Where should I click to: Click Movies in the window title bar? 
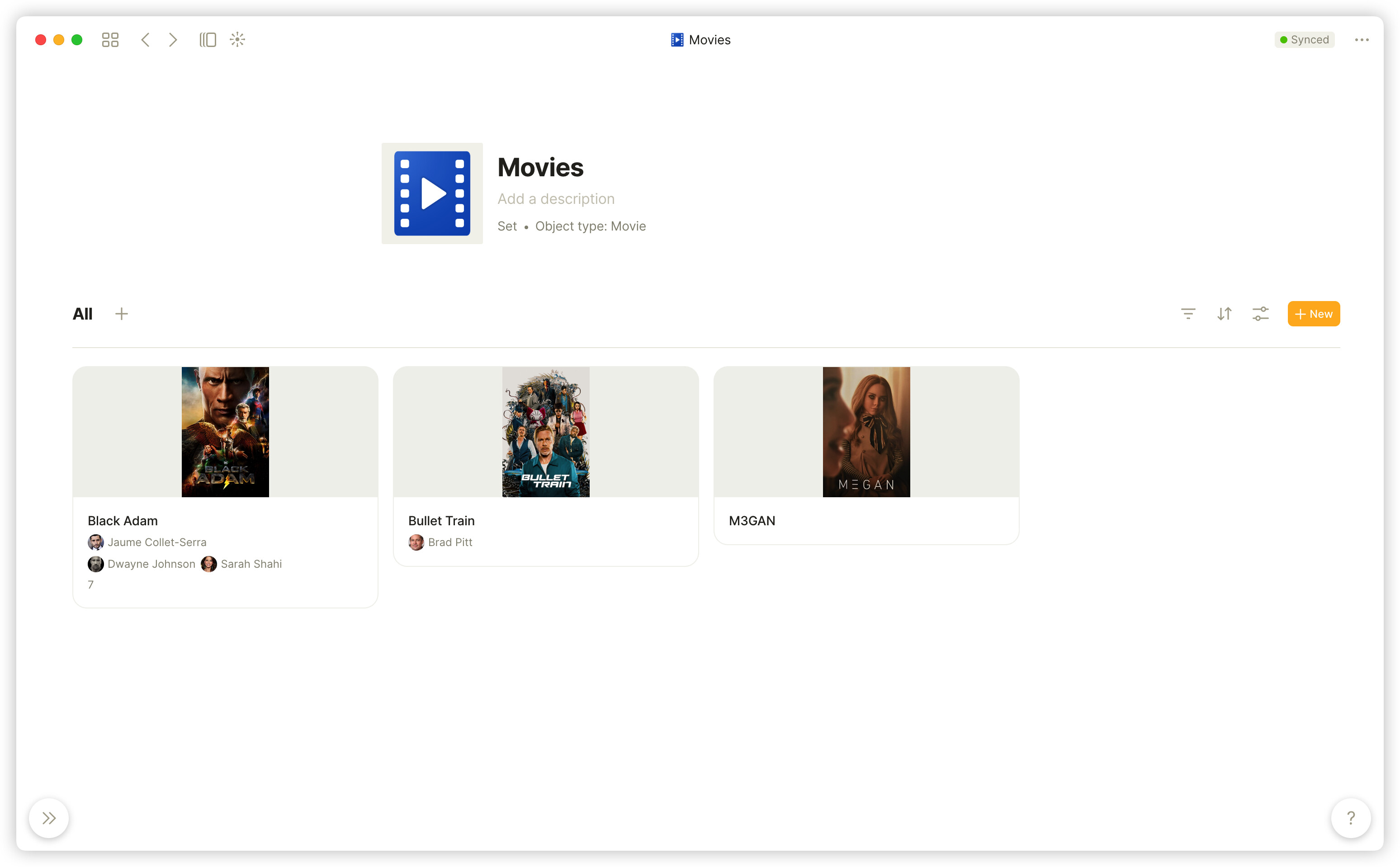coord(710,40)
